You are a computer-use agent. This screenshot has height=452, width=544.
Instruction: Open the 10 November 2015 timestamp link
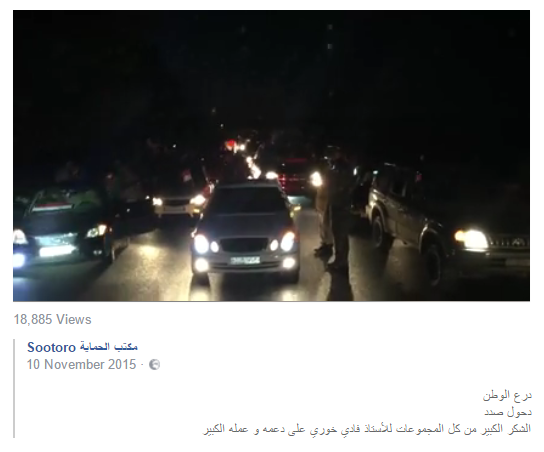(x=82, y=365)
